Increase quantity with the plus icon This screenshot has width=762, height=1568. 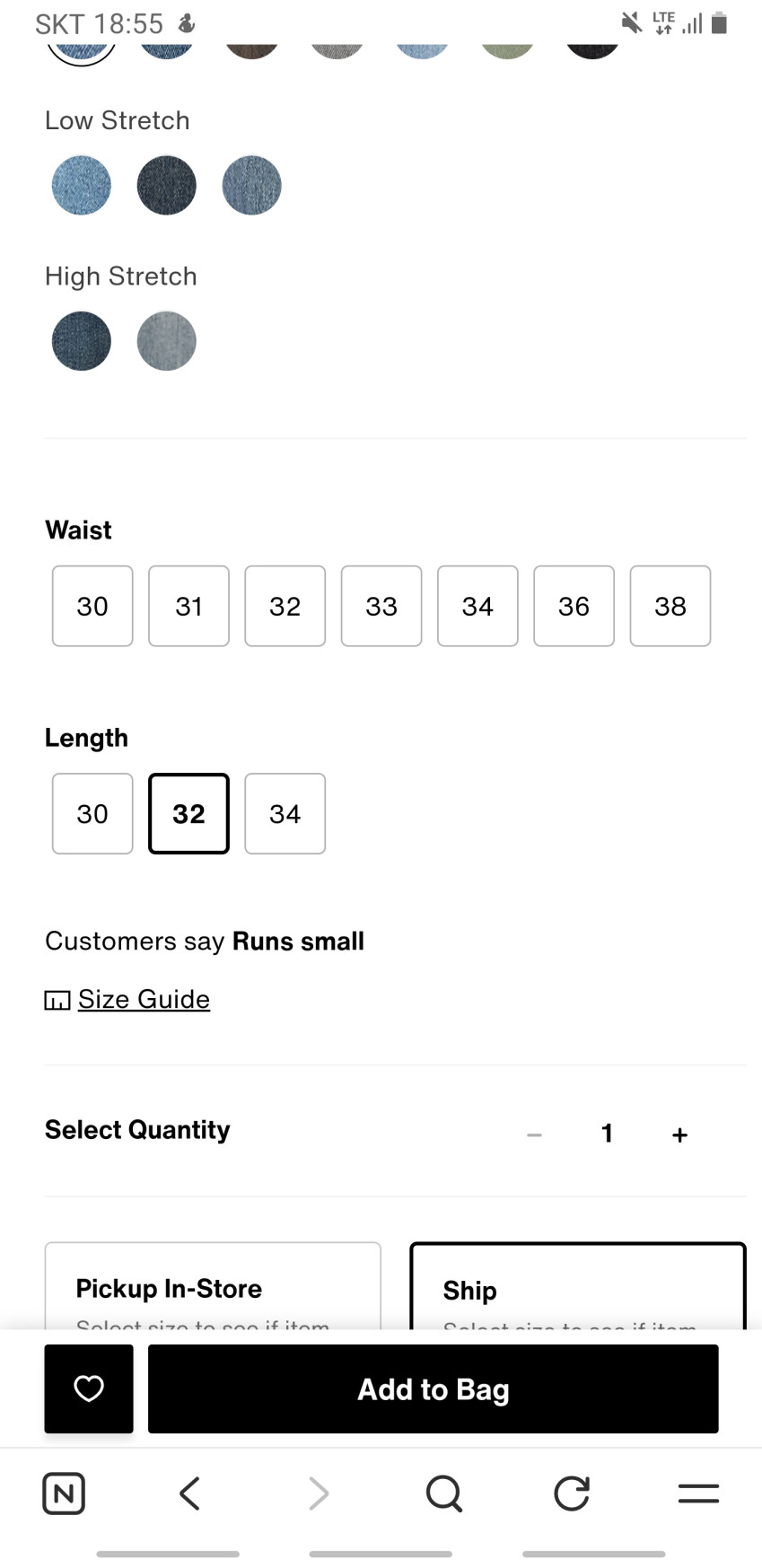[679, 1134]
